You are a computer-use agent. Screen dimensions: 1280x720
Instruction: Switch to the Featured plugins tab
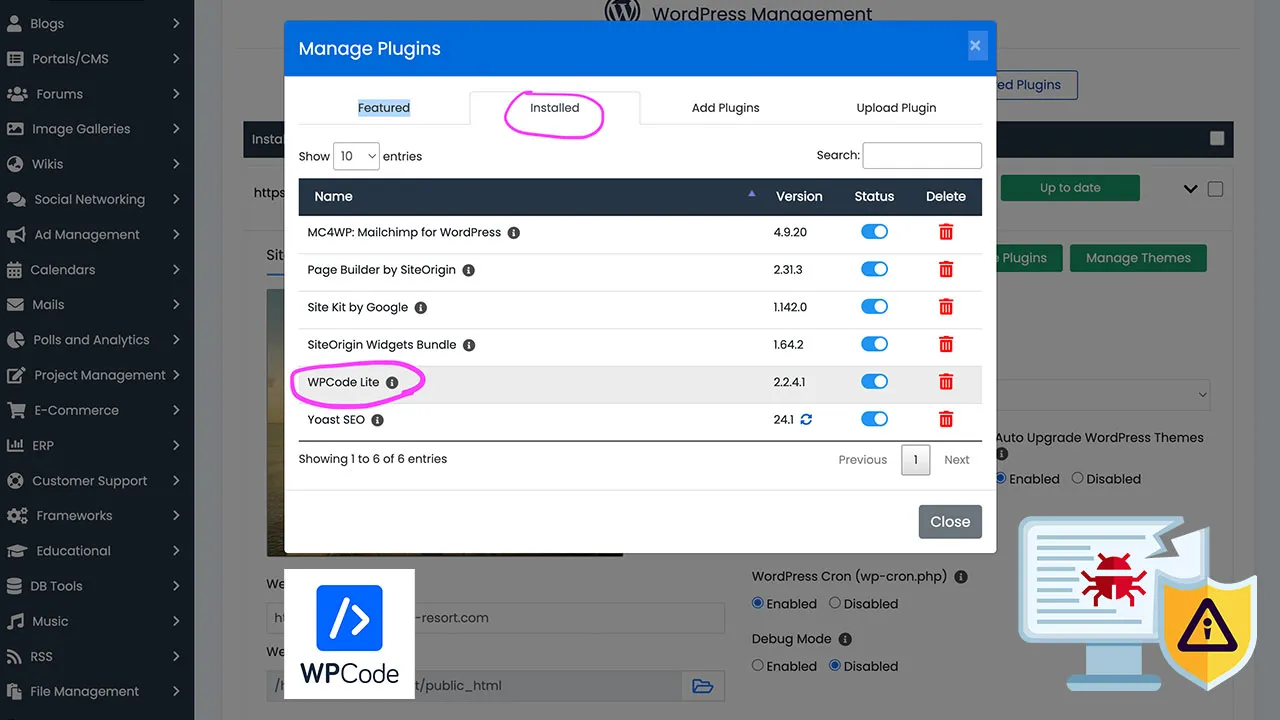pos(384,108)
